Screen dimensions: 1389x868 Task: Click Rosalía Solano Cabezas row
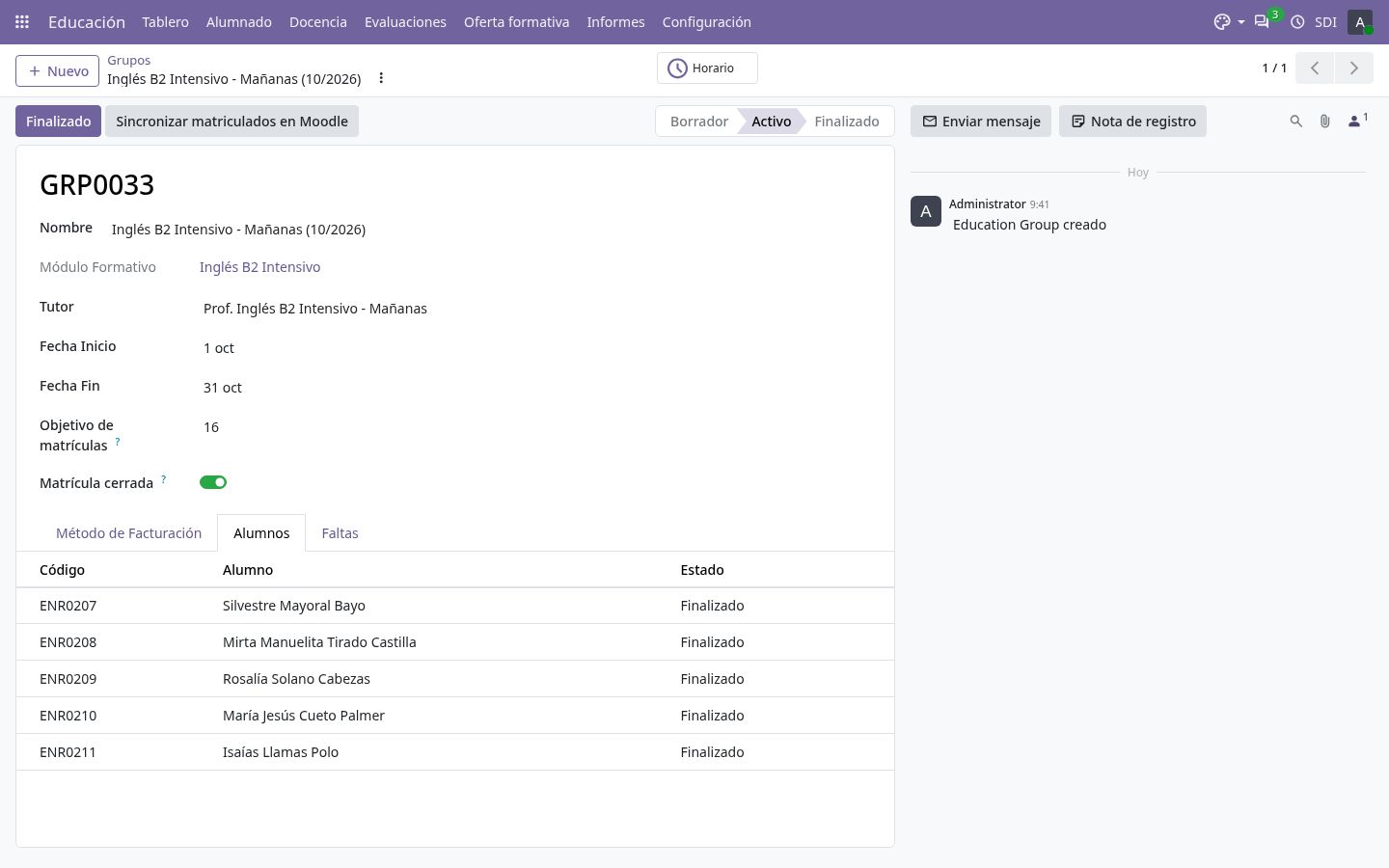455,679
